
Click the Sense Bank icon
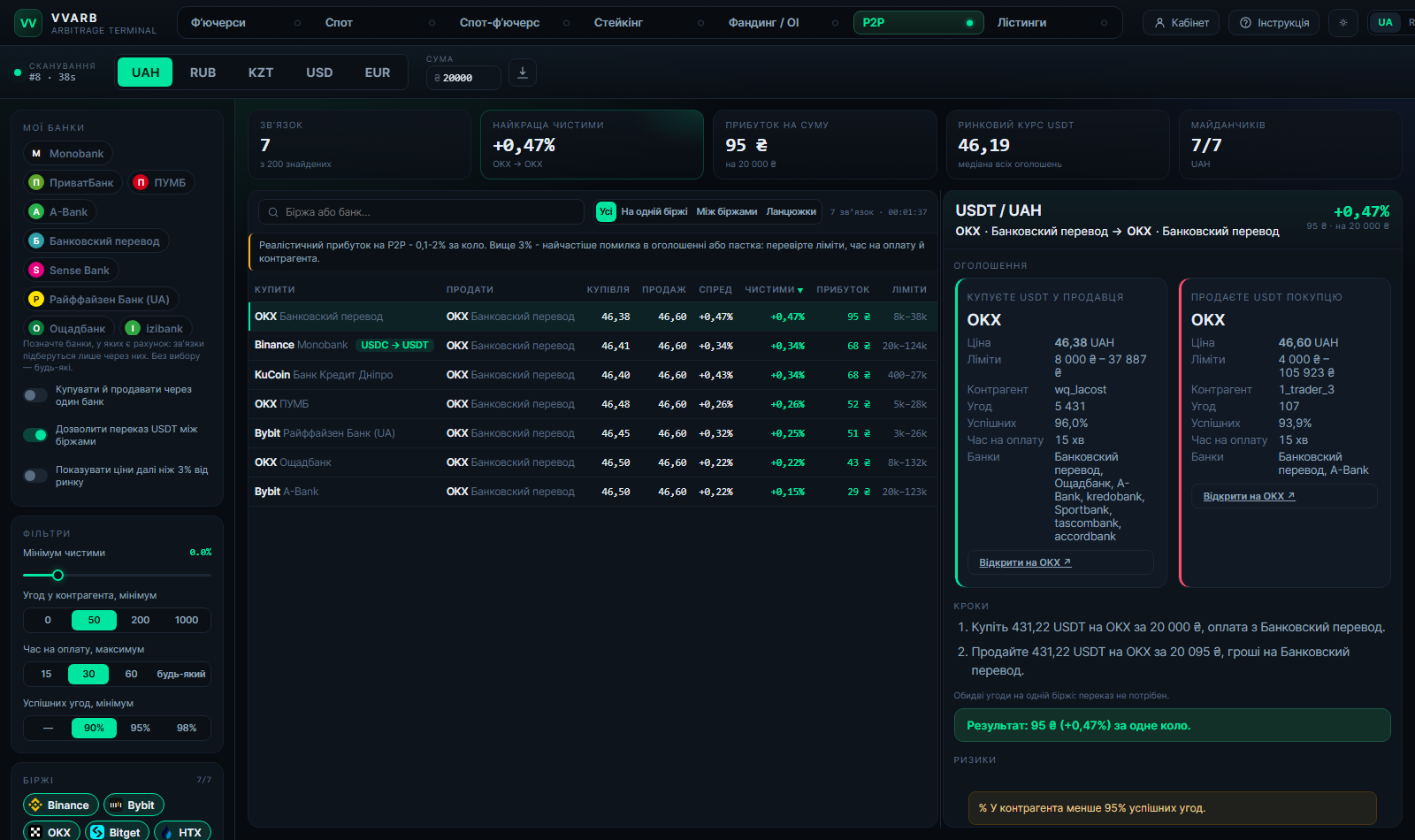[x=36, y=271]
